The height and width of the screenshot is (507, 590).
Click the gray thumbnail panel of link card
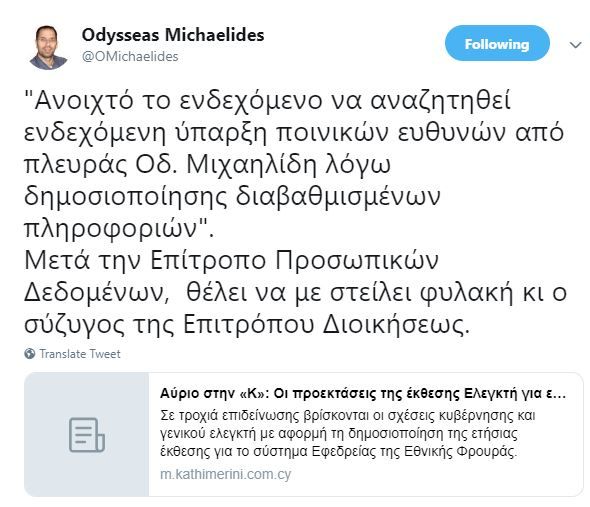click(x=87, y=435)
